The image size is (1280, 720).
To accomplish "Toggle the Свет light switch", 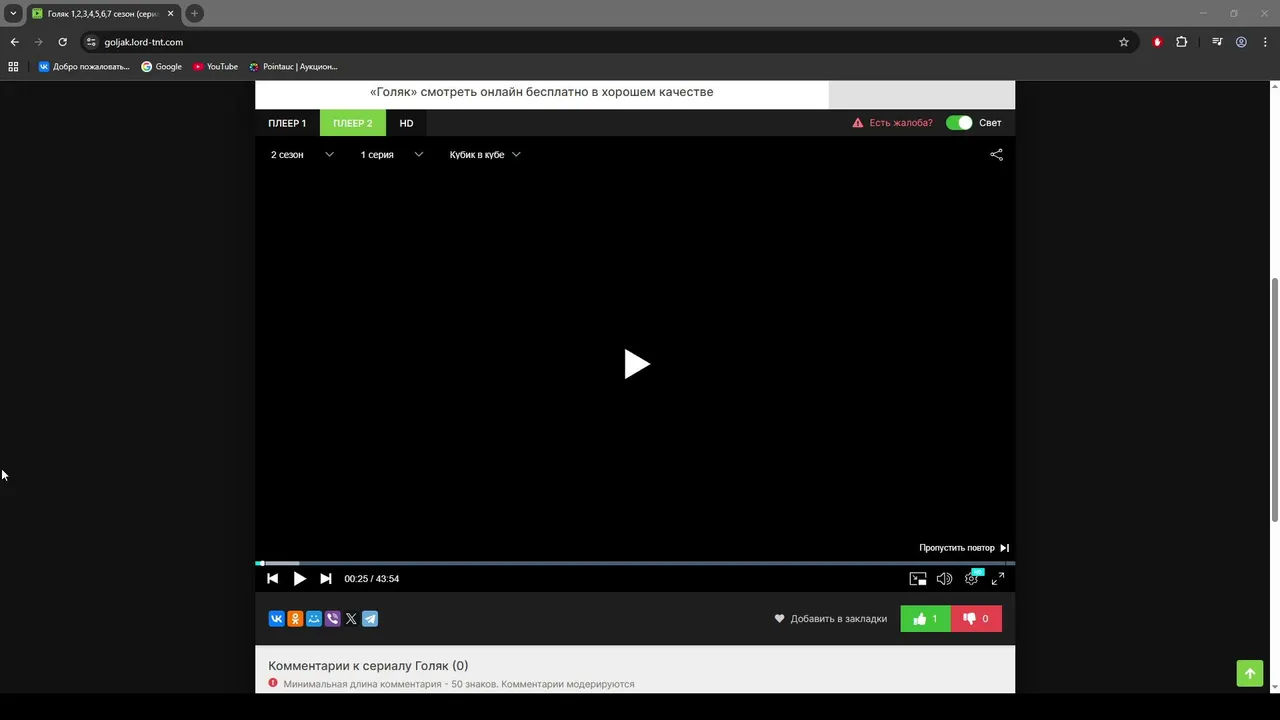I will (x=959, y=123).
